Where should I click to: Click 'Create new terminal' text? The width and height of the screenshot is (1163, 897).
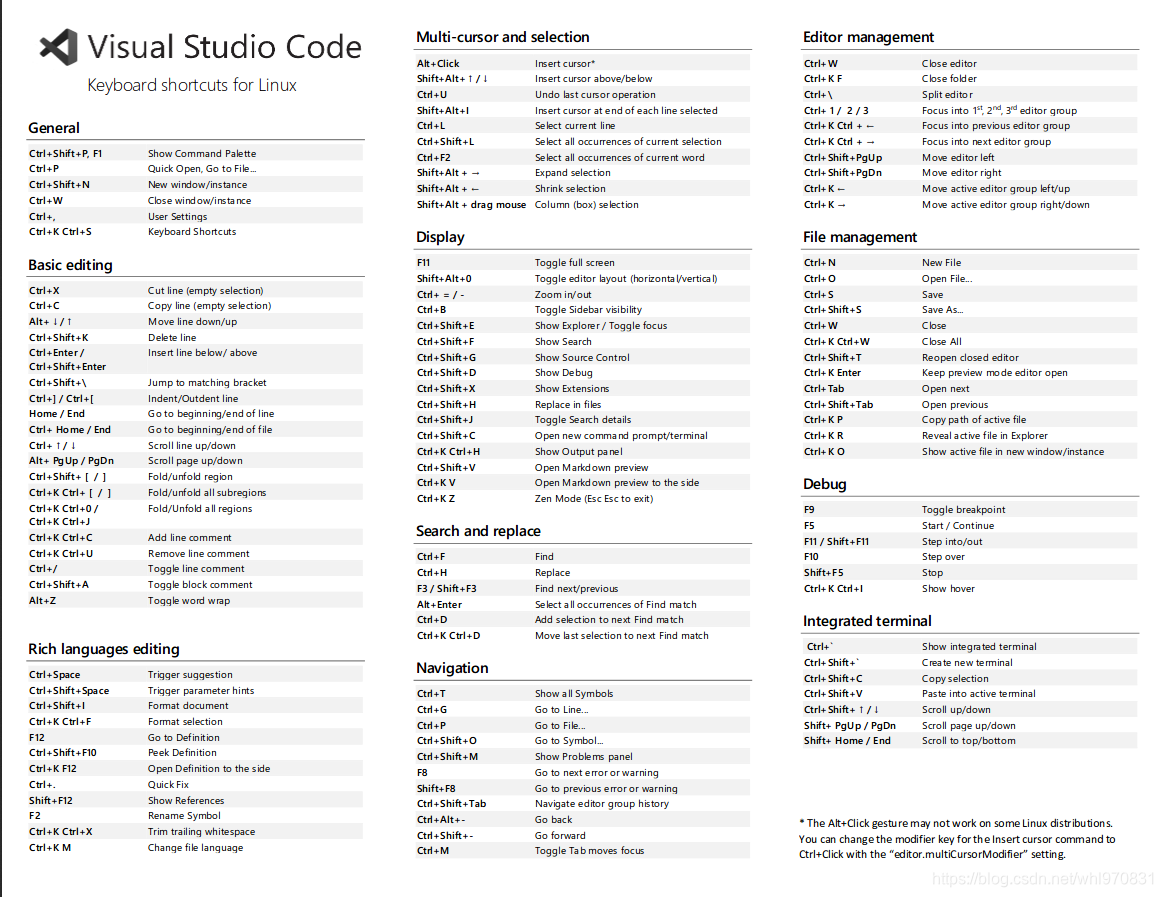[967, 663]
